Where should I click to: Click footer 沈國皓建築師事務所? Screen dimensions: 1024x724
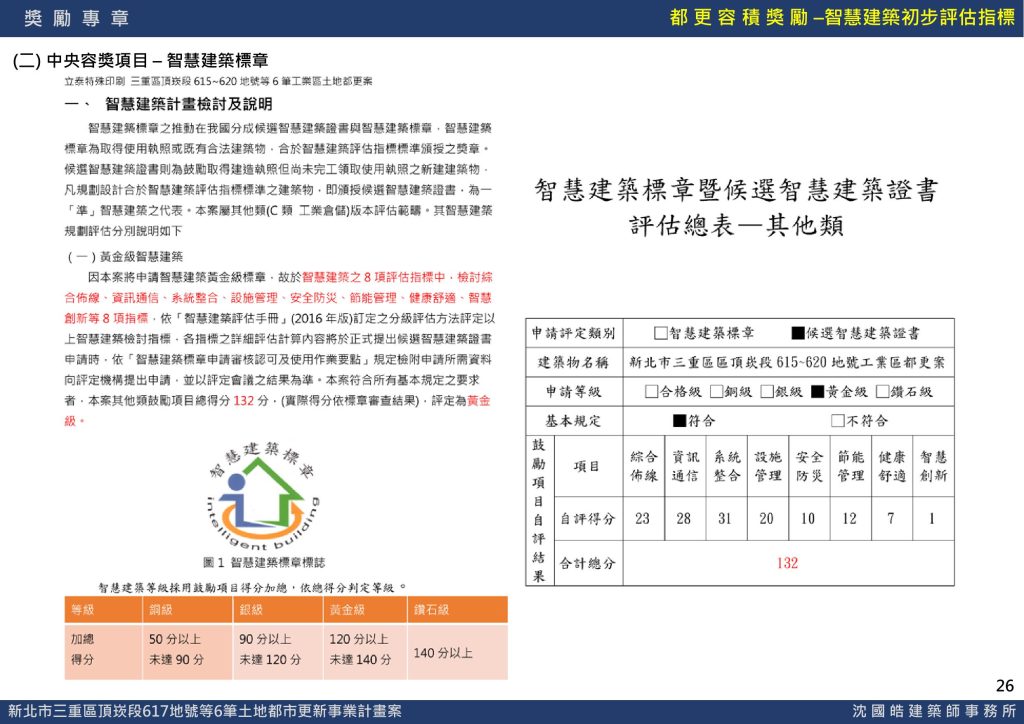tap(935, 711)
